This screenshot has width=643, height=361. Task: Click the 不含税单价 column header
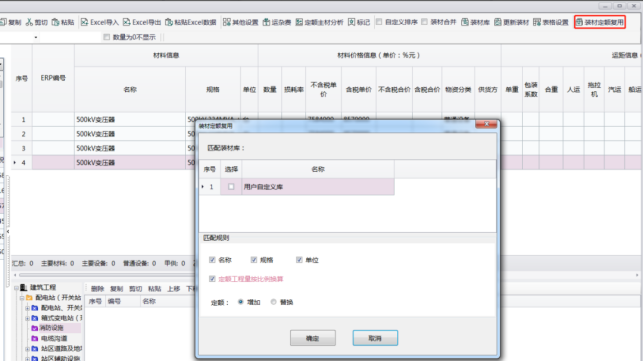tap(323, 89)
